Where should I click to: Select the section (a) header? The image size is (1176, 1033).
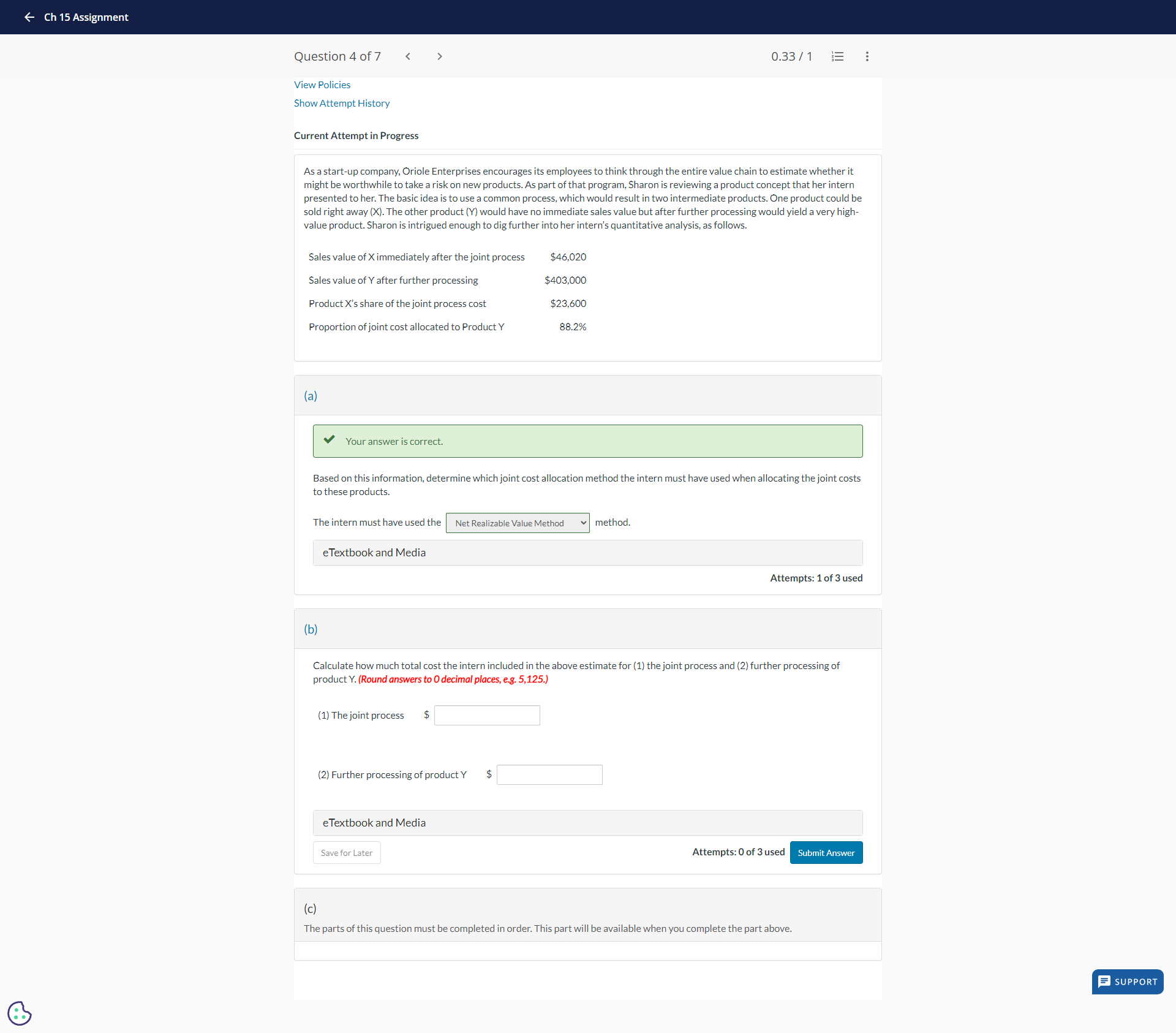click(x=311, y=395)
